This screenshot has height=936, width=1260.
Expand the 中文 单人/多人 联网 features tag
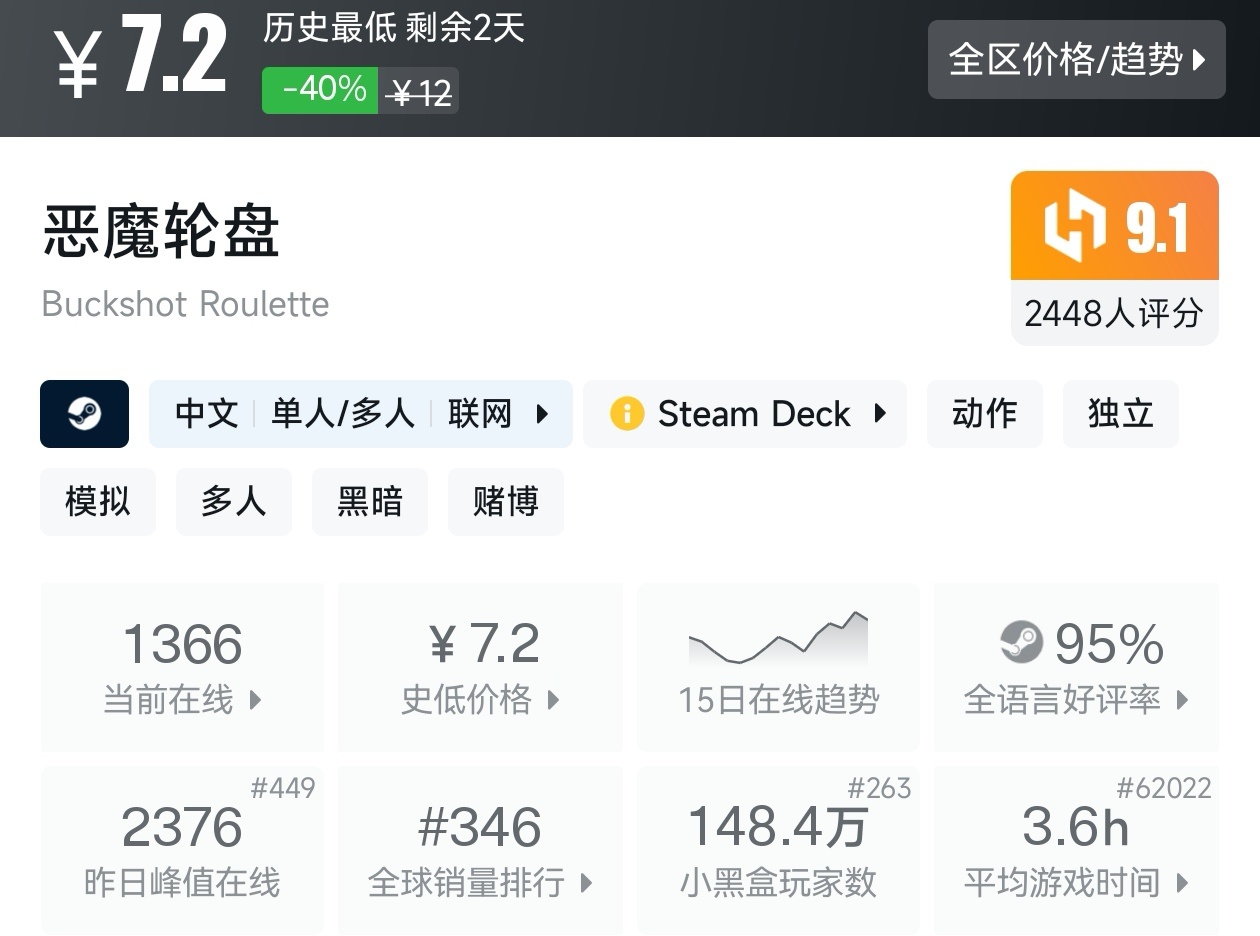tap(361, 414)
